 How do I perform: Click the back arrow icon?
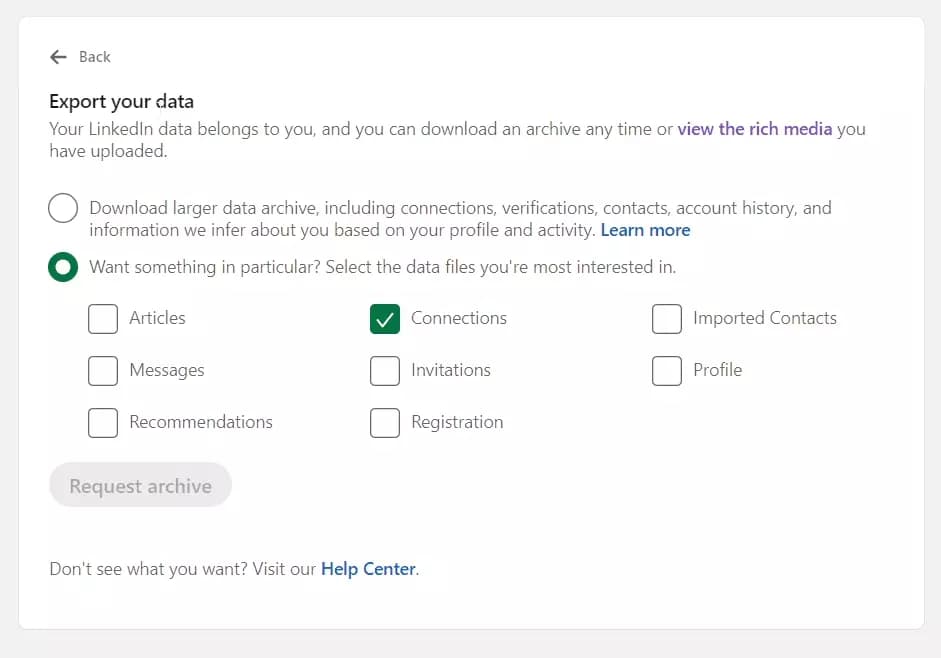point(58,57)
